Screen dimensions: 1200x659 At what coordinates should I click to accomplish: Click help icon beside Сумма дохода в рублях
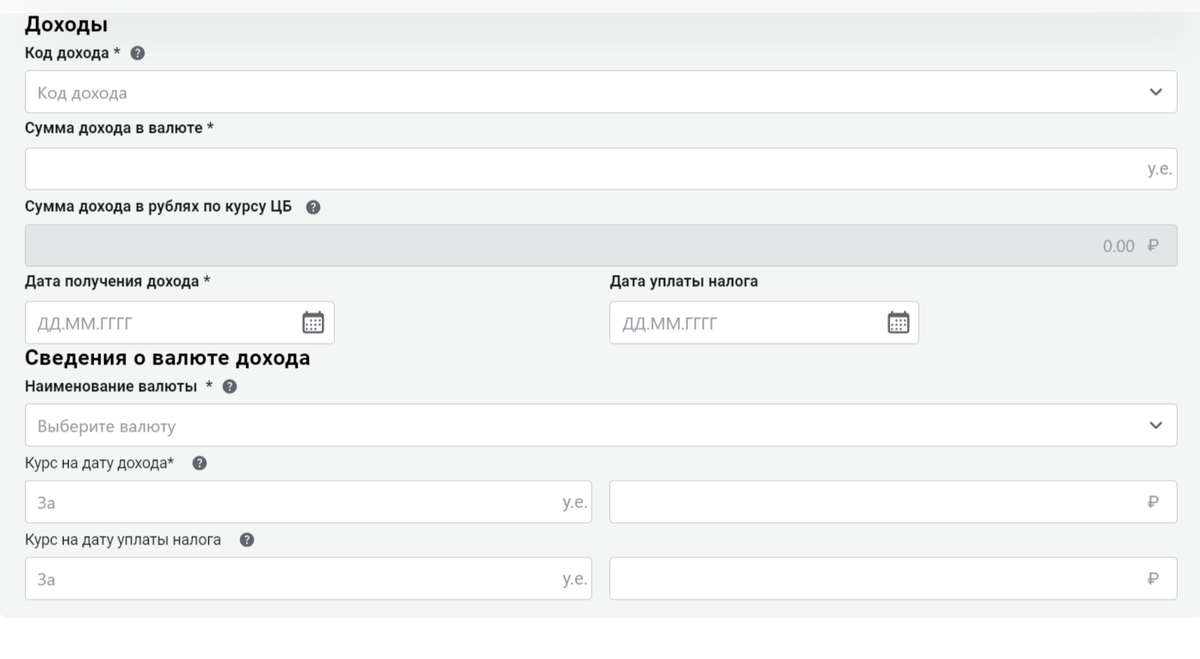(x=313, y=208)
